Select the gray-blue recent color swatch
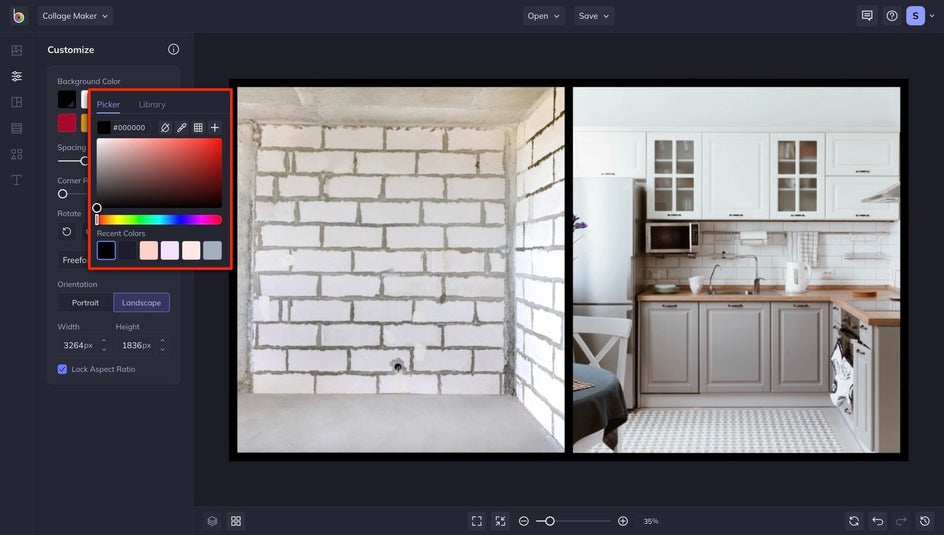Image resolution: width=944 pixels, height=535 pixels. pos(212,250)
